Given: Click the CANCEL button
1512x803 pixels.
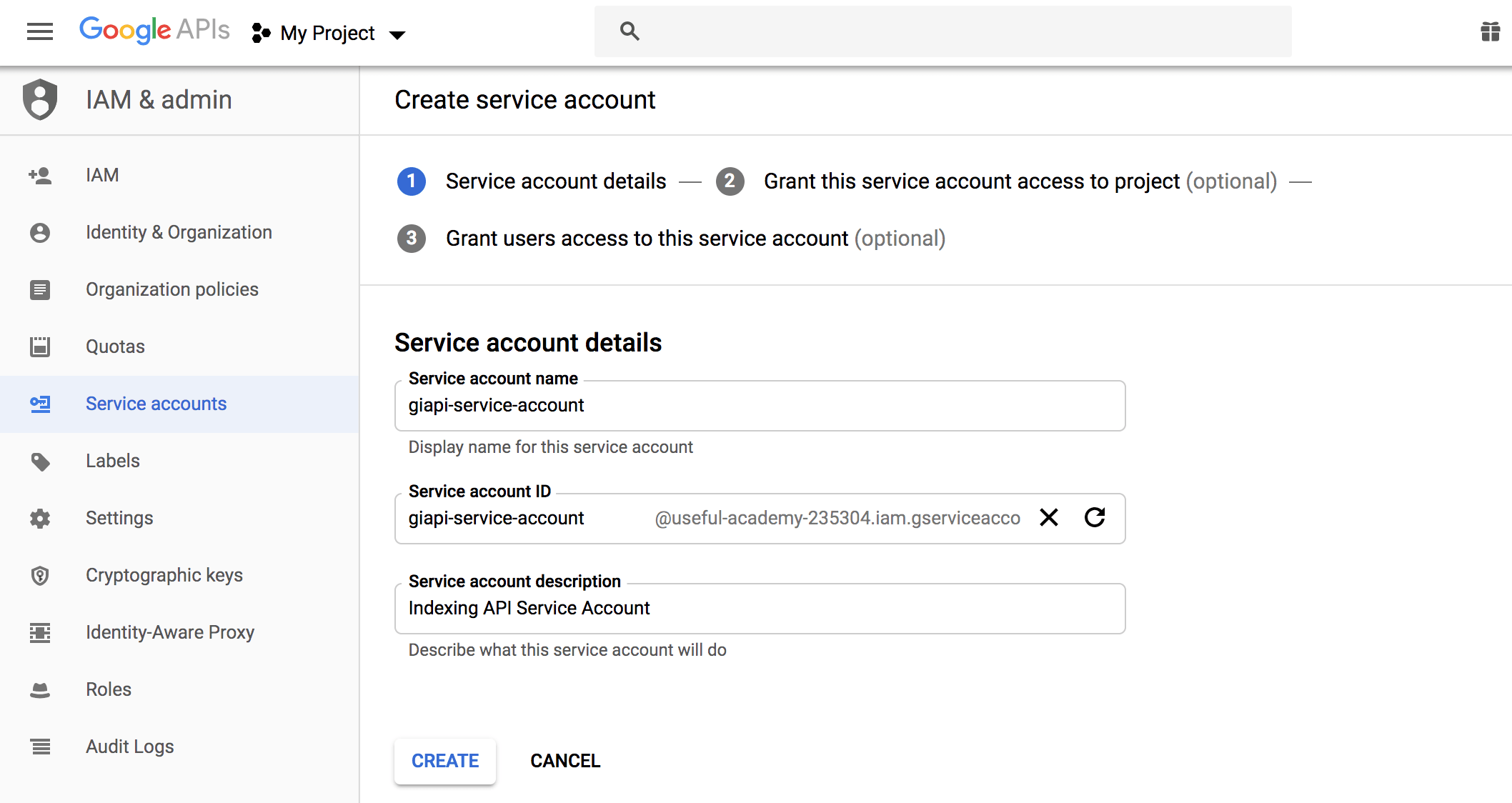Looking at the screenshot, I should [x=565, y=761].
